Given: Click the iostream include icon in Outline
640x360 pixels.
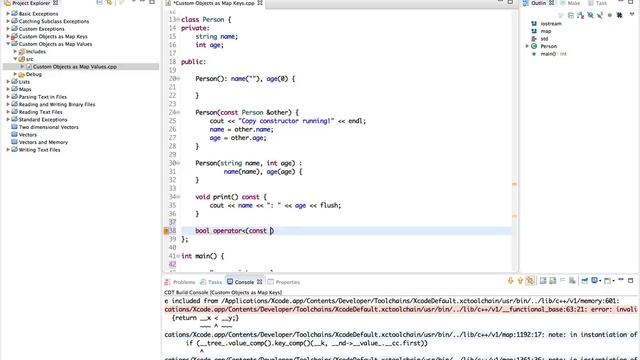Looking at the screenshot, I should coord(534,24).
